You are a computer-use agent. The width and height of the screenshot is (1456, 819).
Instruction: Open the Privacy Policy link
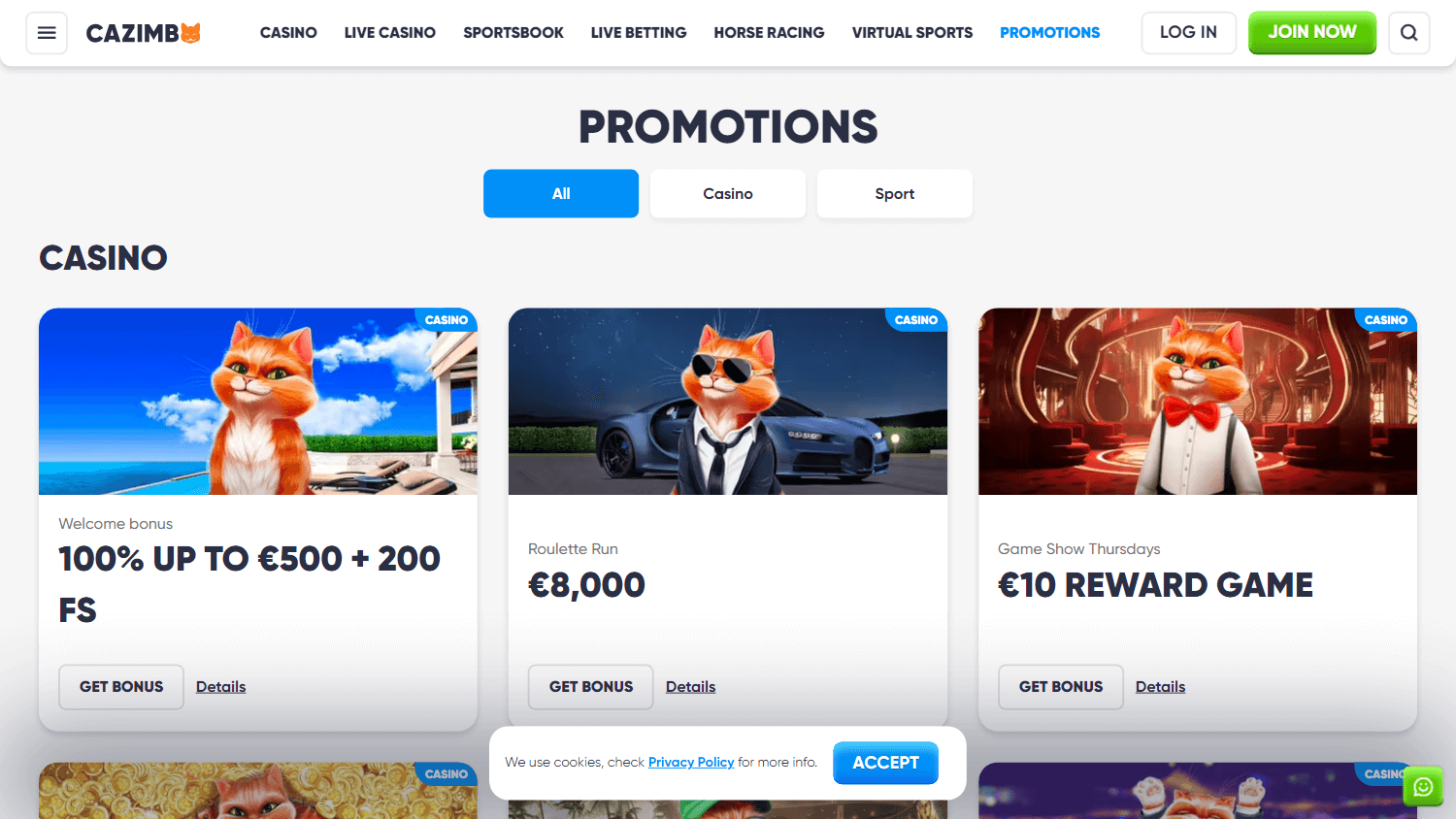691,763
